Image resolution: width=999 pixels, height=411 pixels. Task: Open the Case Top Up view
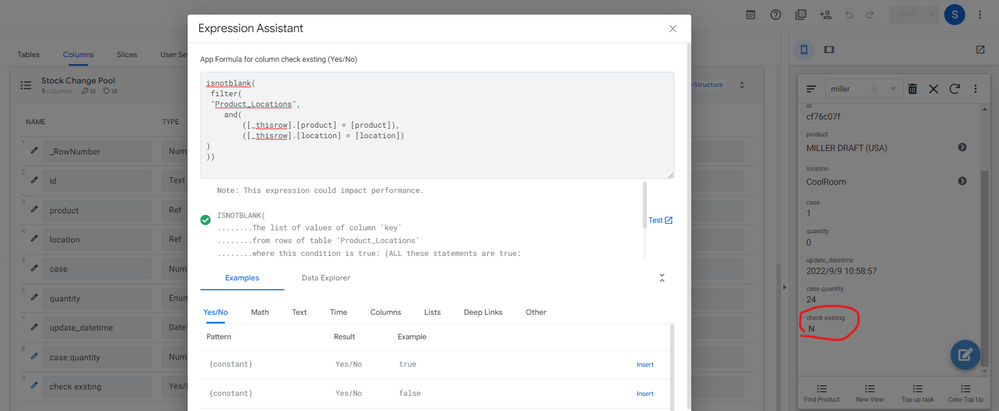click(x=965, y=393)
